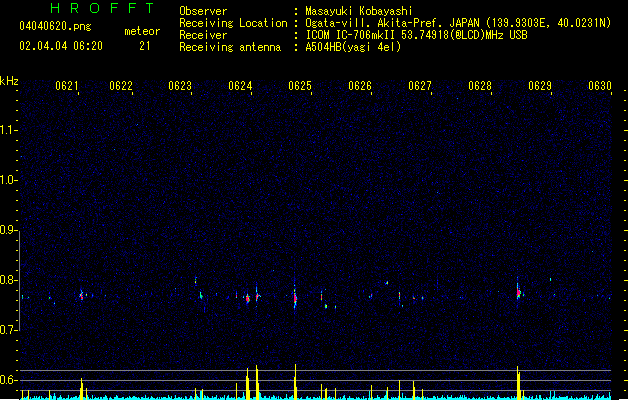Click the 'Receiving Location' label
629x400 pixels.
(233, 23)
